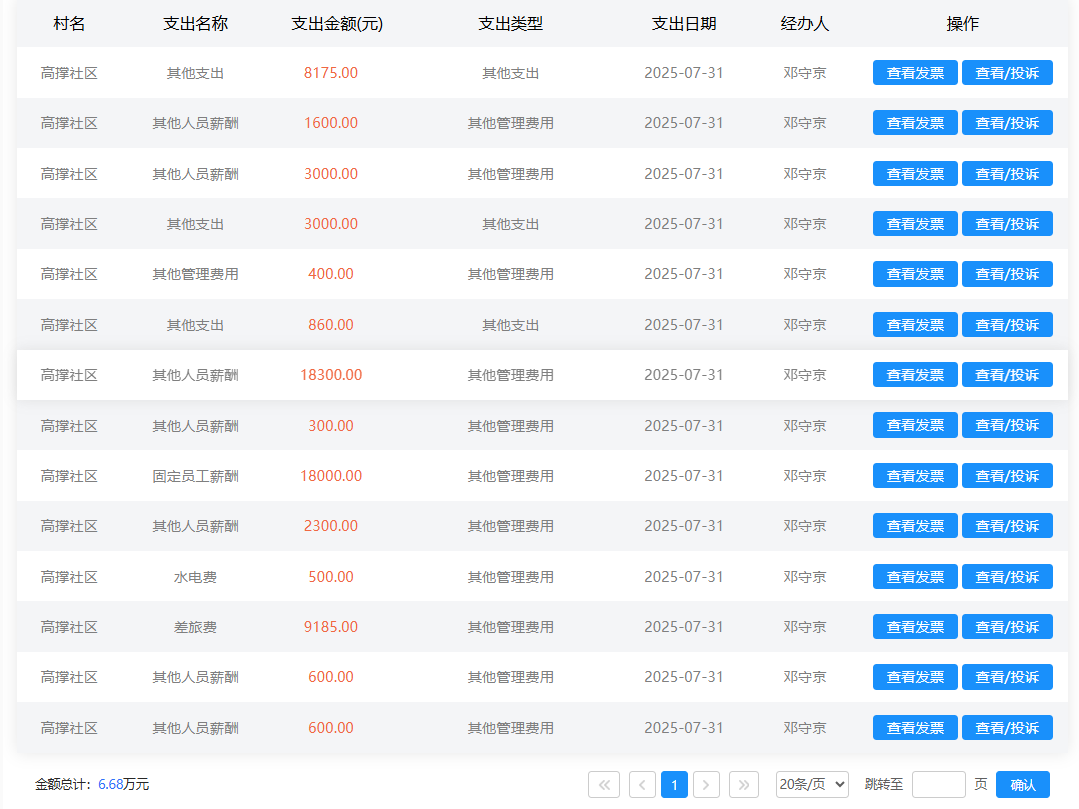Click the 支出金额(元) column header
The image size is (1079, 809).
click(336, 24)
